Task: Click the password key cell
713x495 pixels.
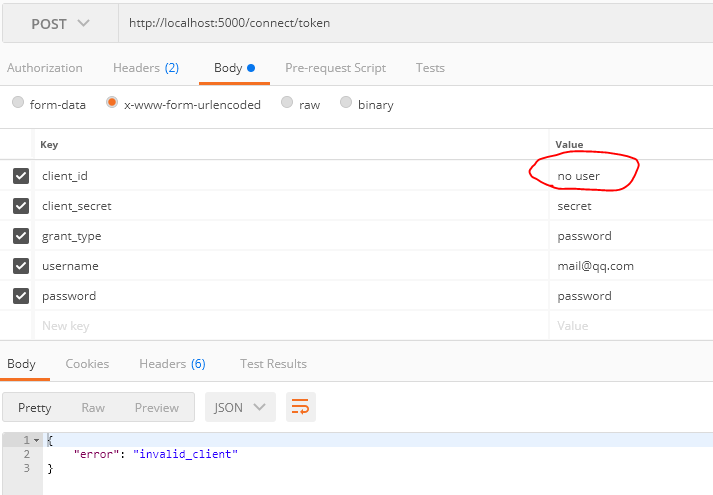Action: click(291, 296)
